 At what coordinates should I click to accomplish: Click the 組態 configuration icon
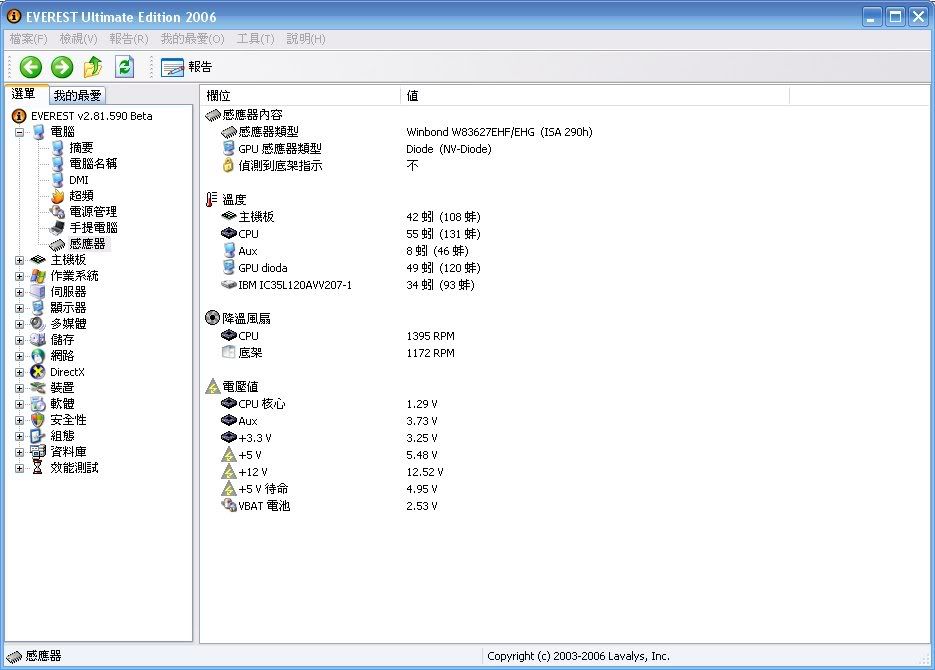click(x=38, y=436)
